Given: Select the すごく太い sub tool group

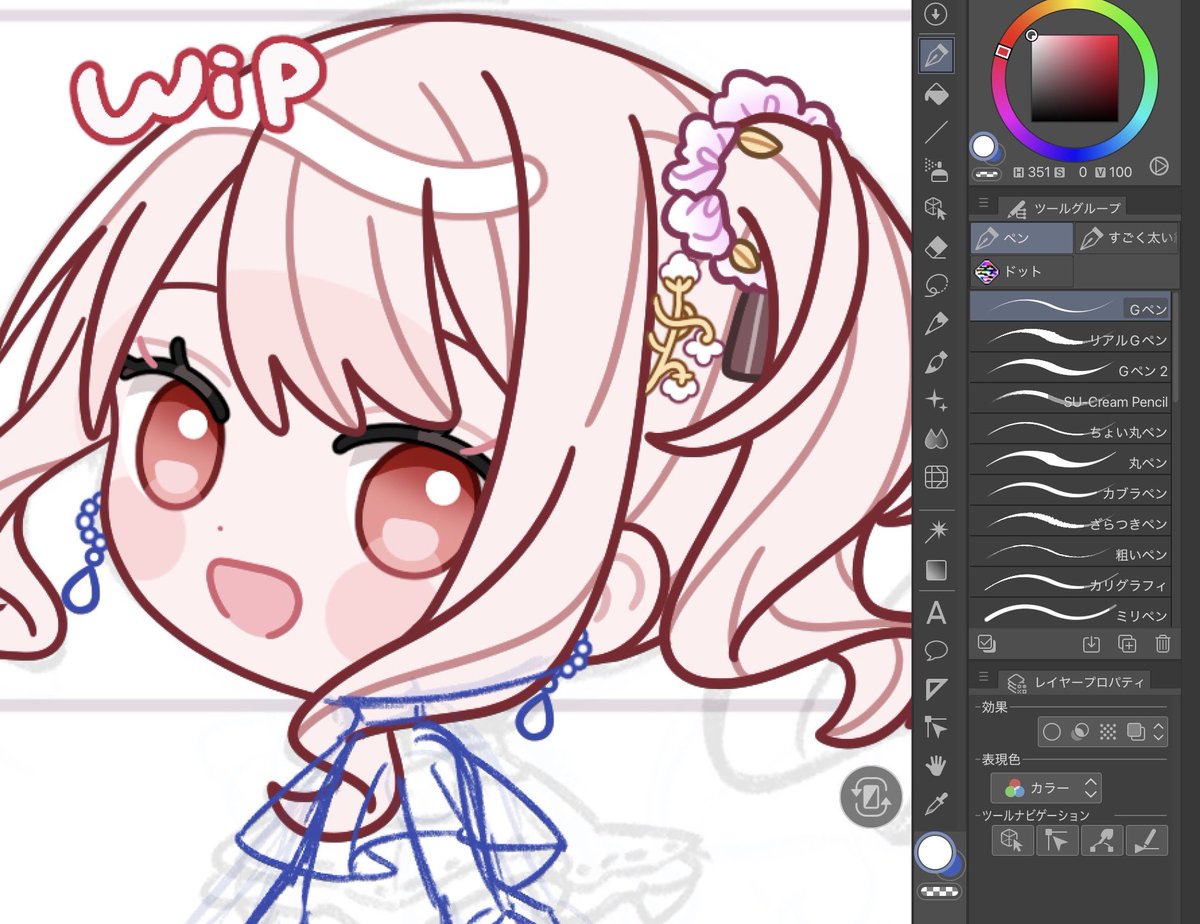Looking at the screenshot, I should (x=1126, y=239).
